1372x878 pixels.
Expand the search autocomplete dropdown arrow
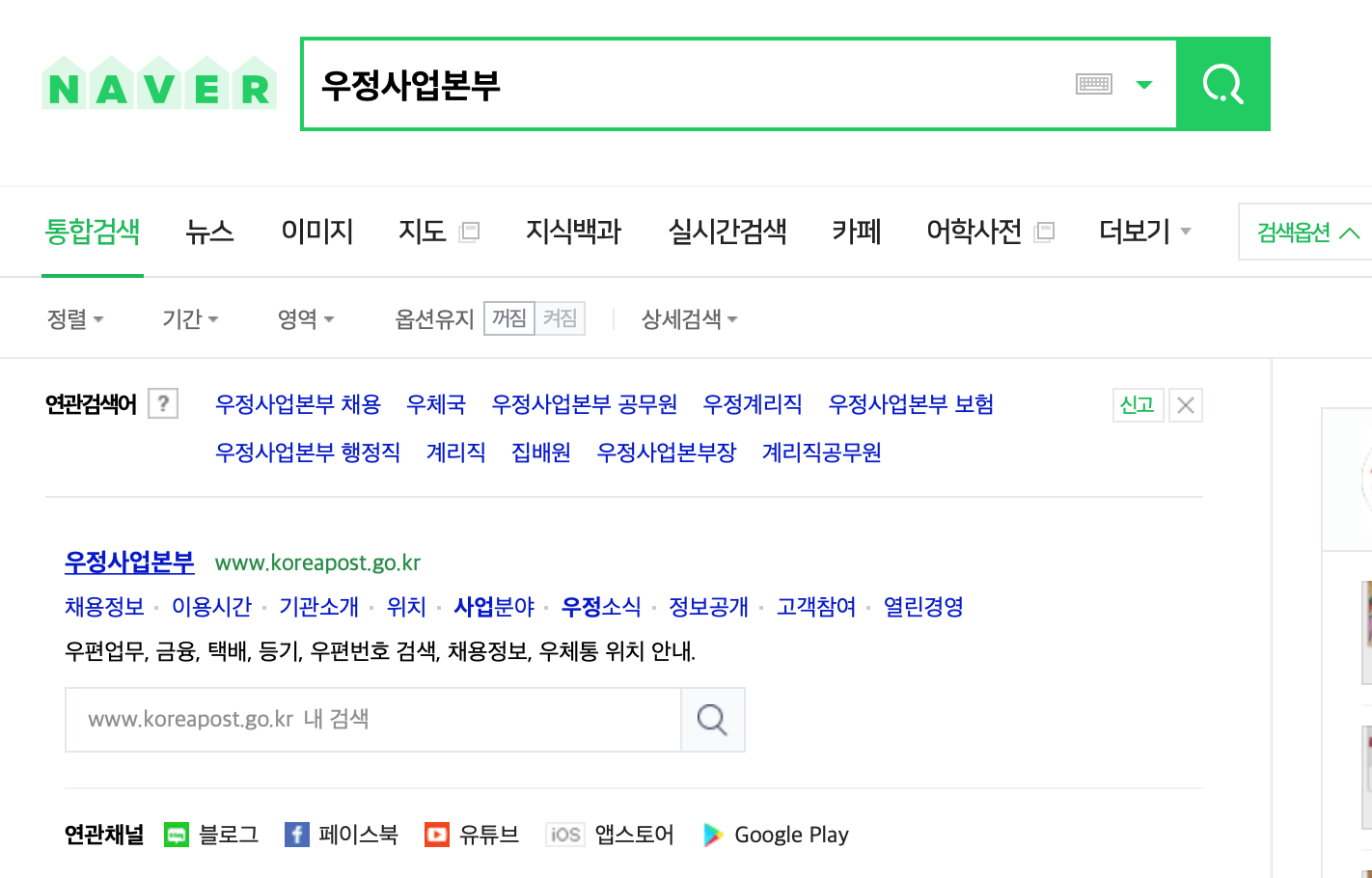pos(1144,85)
